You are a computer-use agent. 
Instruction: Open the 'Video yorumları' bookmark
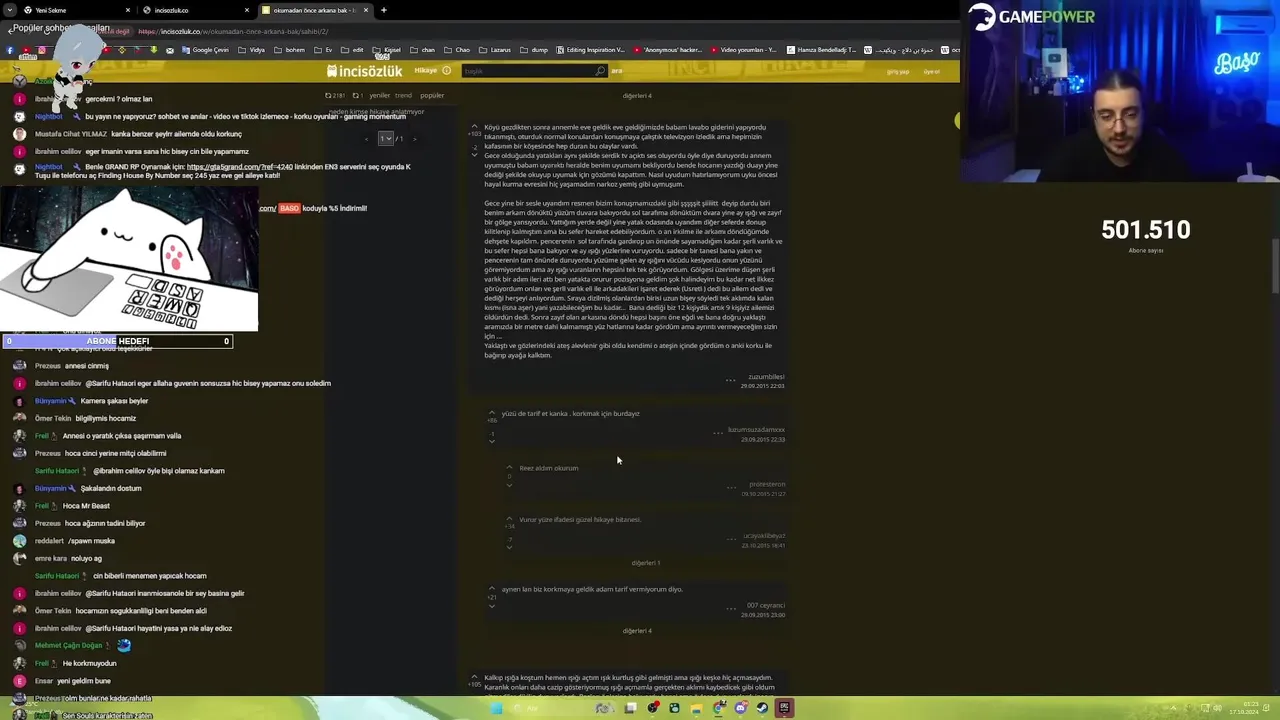point(746,50)
